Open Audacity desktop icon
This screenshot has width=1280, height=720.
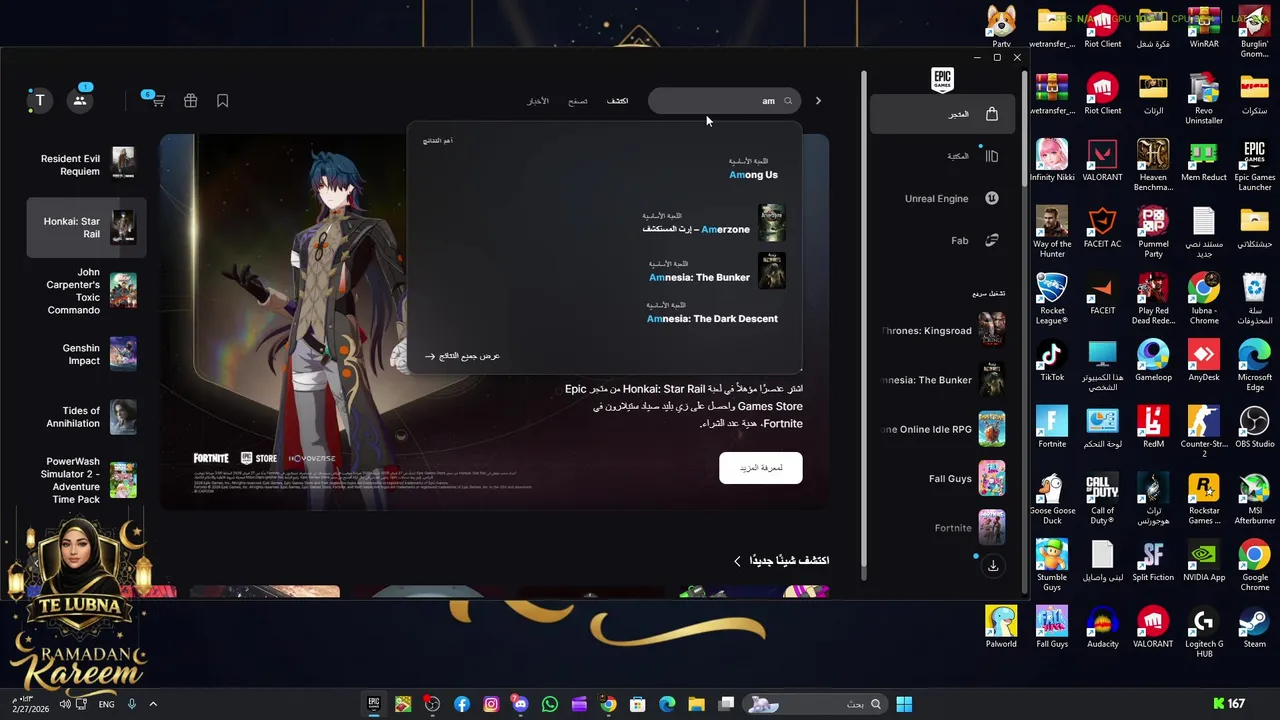point(1103,626)
